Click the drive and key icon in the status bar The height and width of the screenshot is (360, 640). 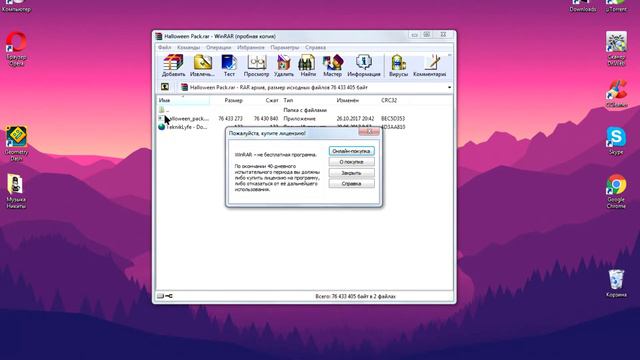click(165, 296)
